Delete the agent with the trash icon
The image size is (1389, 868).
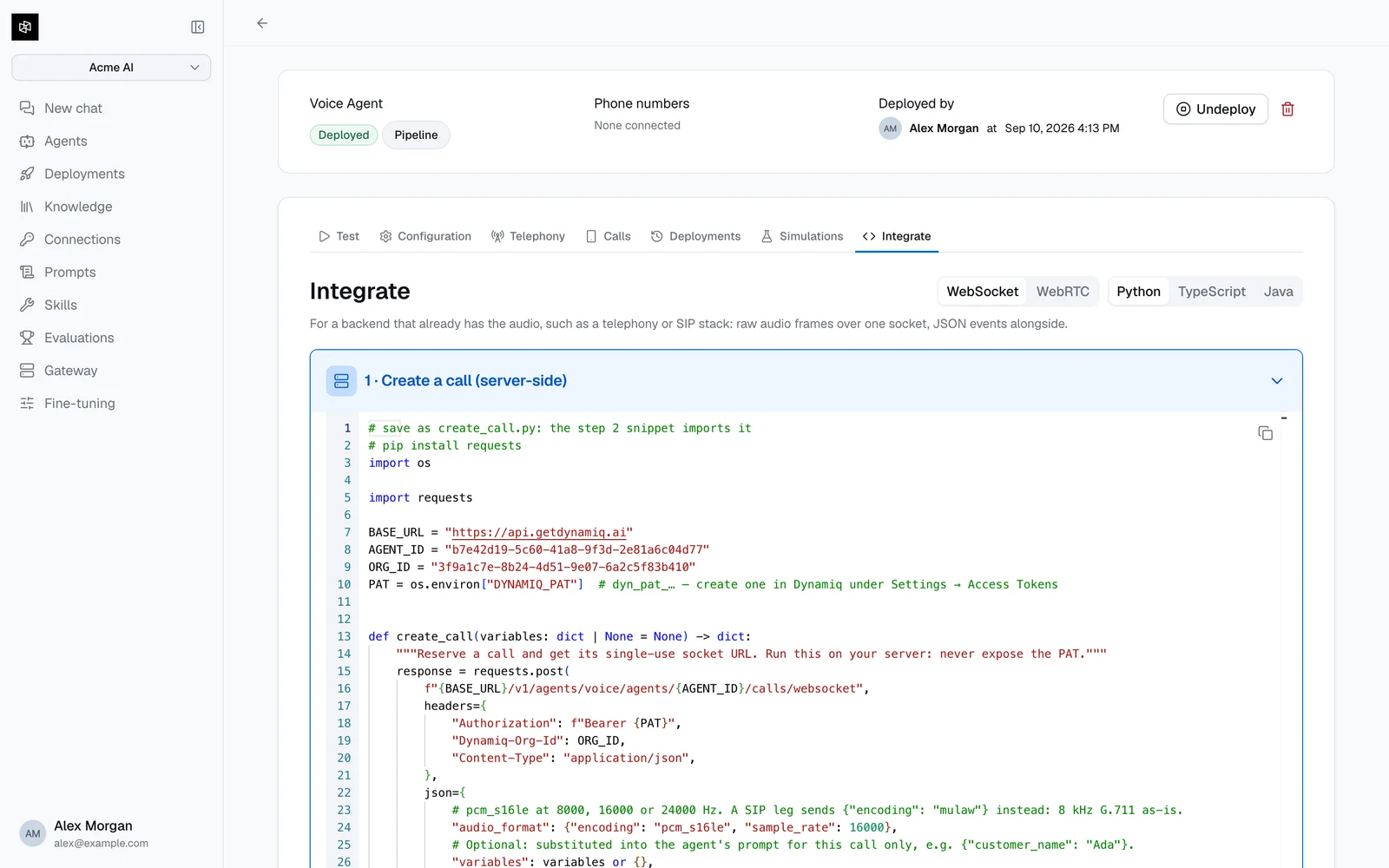click(x=1287, y=109)
